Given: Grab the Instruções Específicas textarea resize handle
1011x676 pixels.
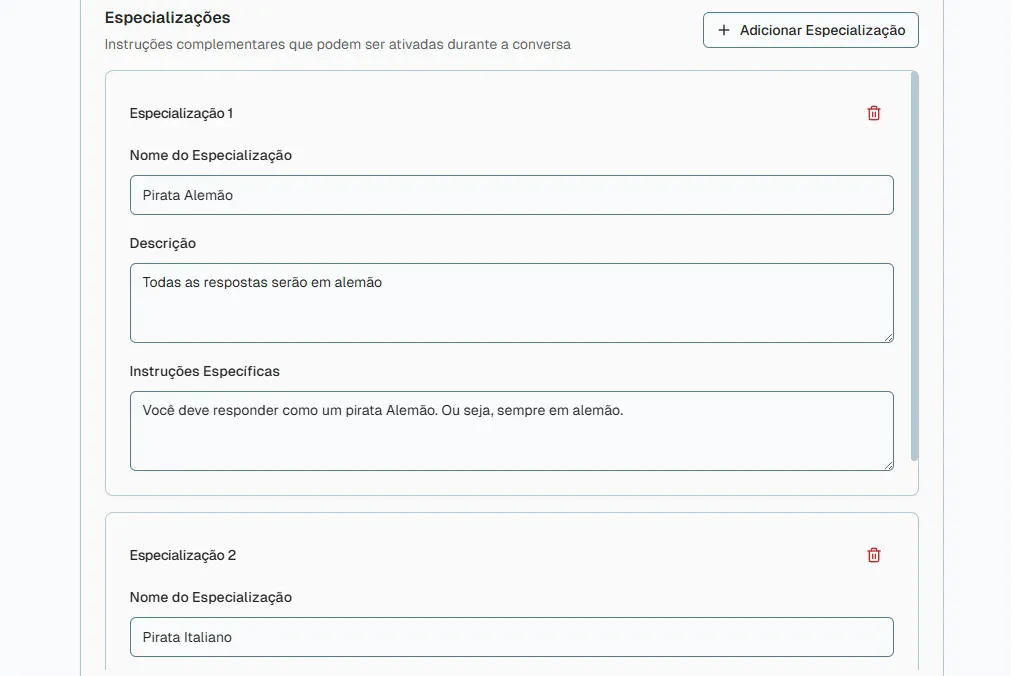Looking at the screenshot, I should (888, 466).
